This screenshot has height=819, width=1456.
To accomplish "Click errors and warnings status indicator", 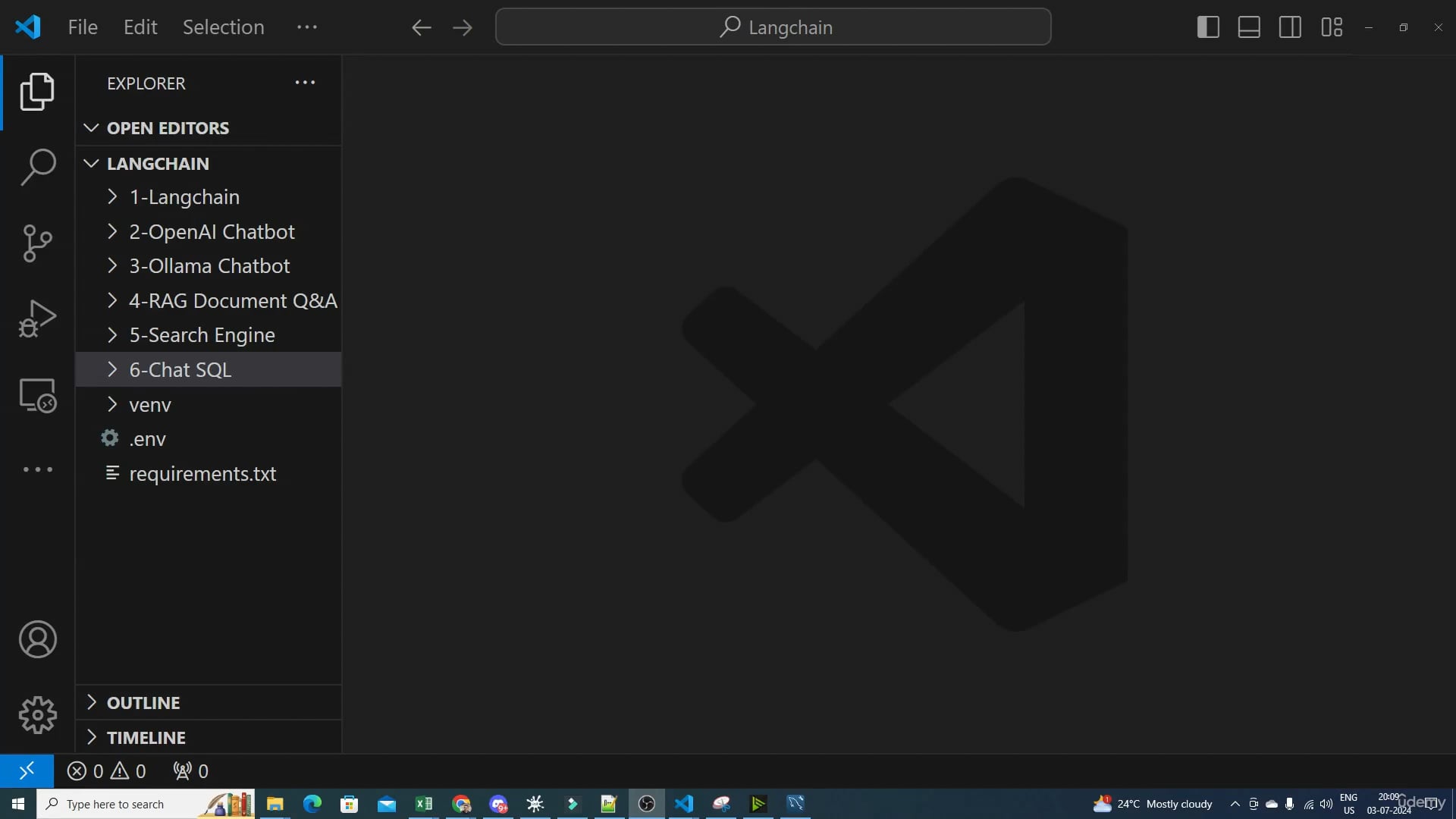I will tap(107, 771).
